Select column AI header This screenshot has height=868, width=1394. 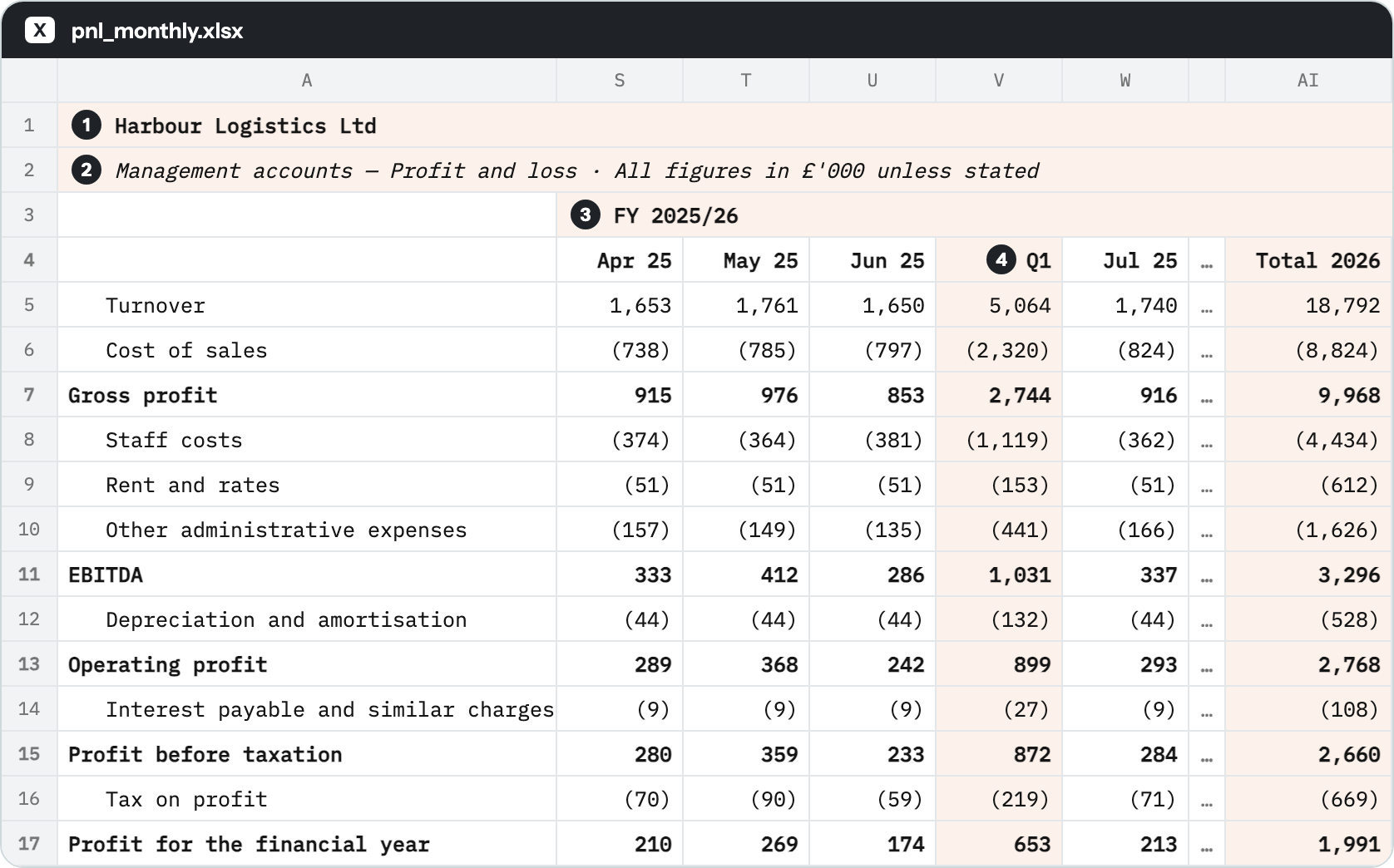tap(1308, 81)
